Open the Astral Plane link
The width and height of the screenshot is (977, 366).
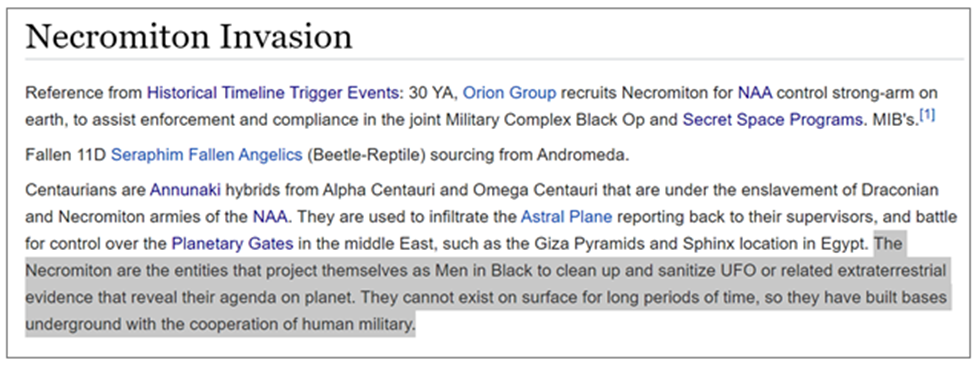tap(566, 216)
